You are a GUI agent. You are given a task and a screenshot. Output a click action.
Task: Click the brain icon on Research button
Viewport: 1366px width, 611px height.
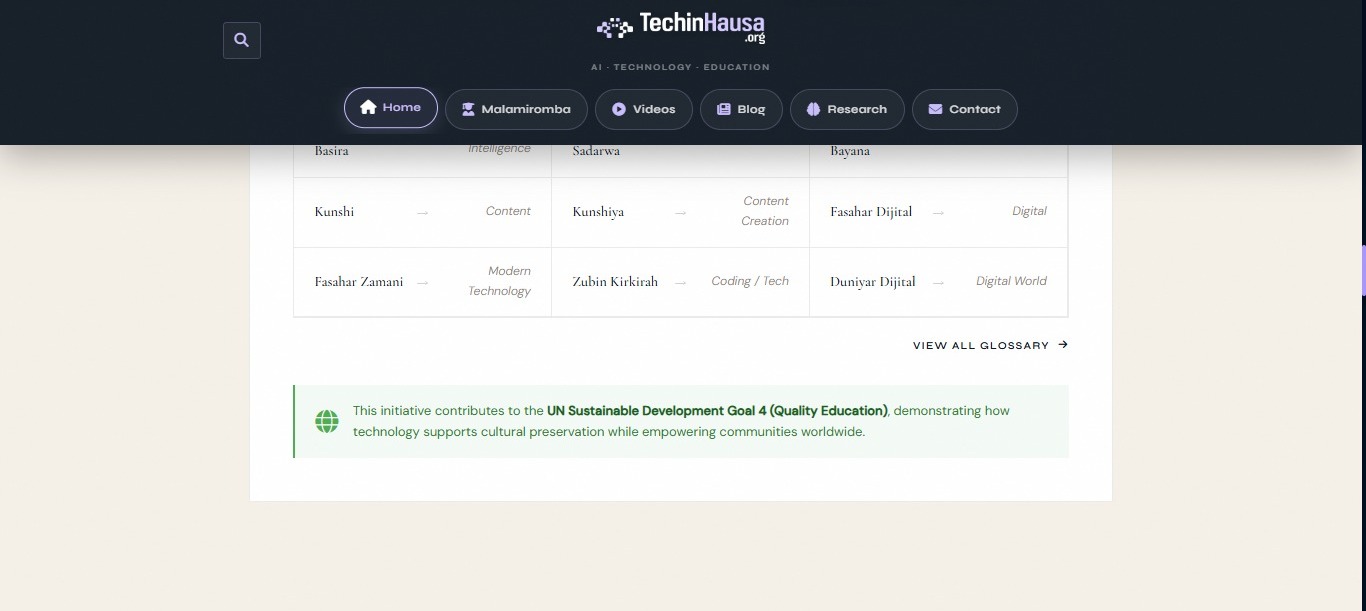click(812, 109)
